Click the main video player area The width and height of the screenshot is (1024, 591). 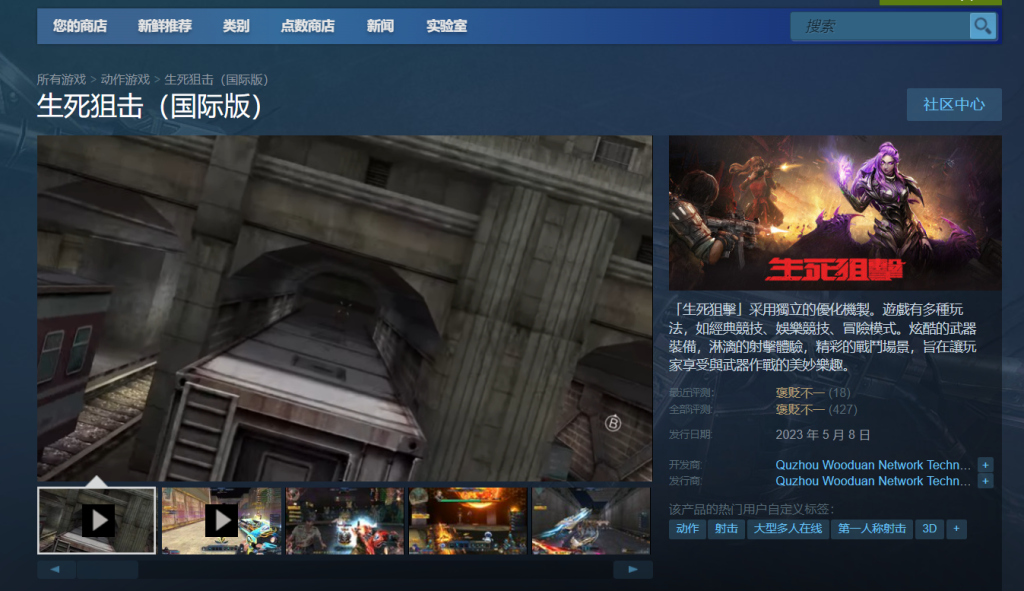(345, 308)
